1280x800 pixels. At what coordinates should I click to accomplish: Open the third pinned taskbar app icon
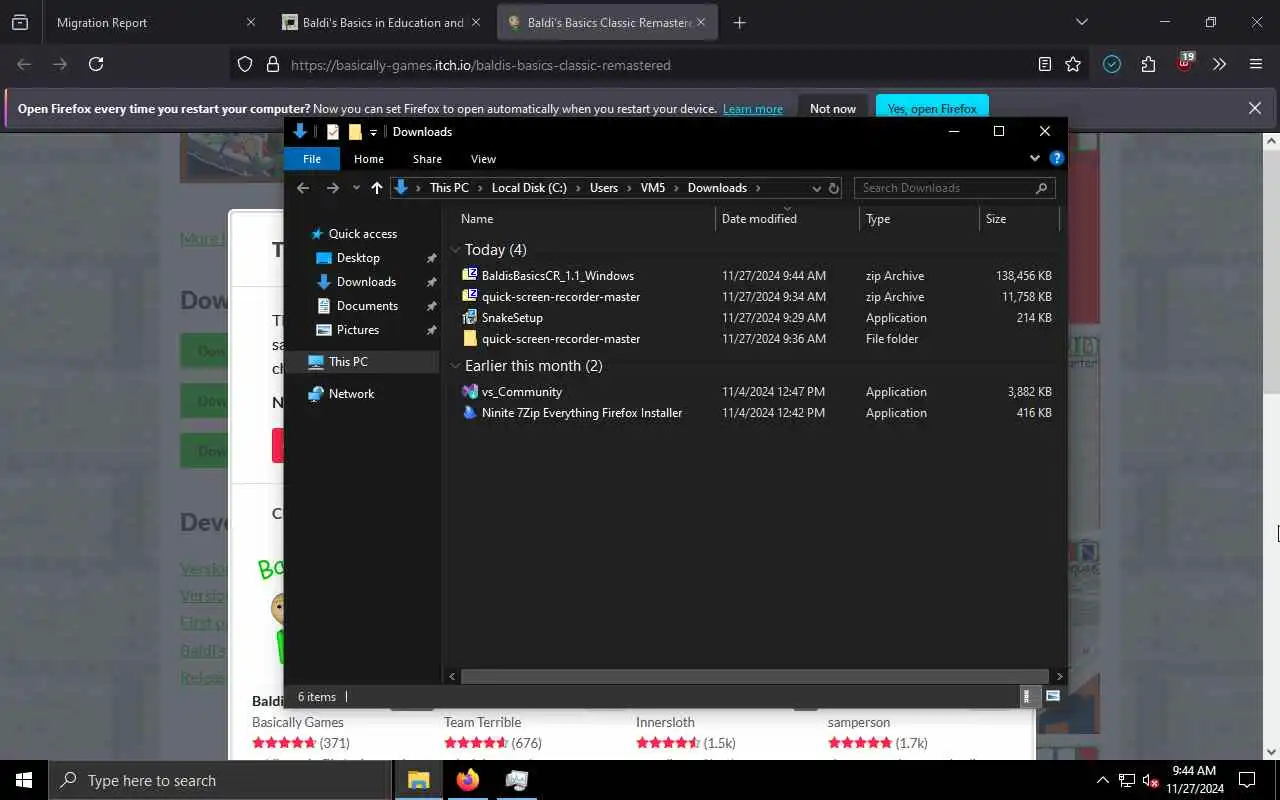pos(517,780)
